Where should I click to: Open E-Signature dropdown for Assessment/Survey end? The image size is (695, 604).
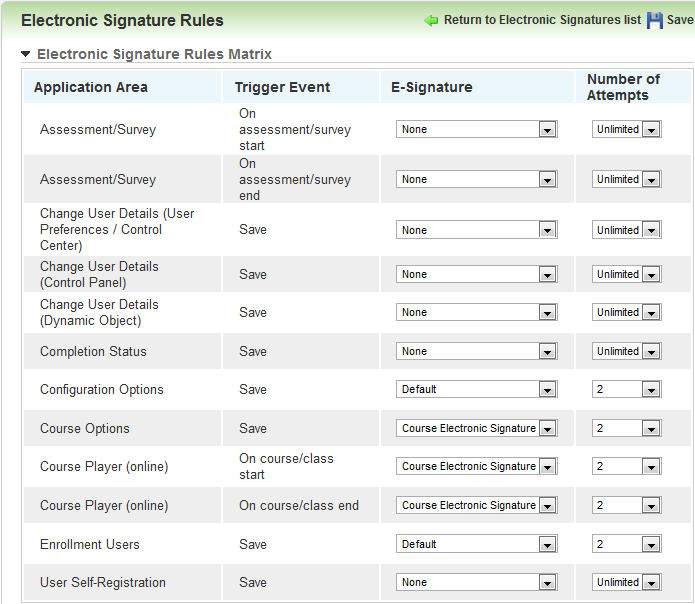[x=476, y=179]
